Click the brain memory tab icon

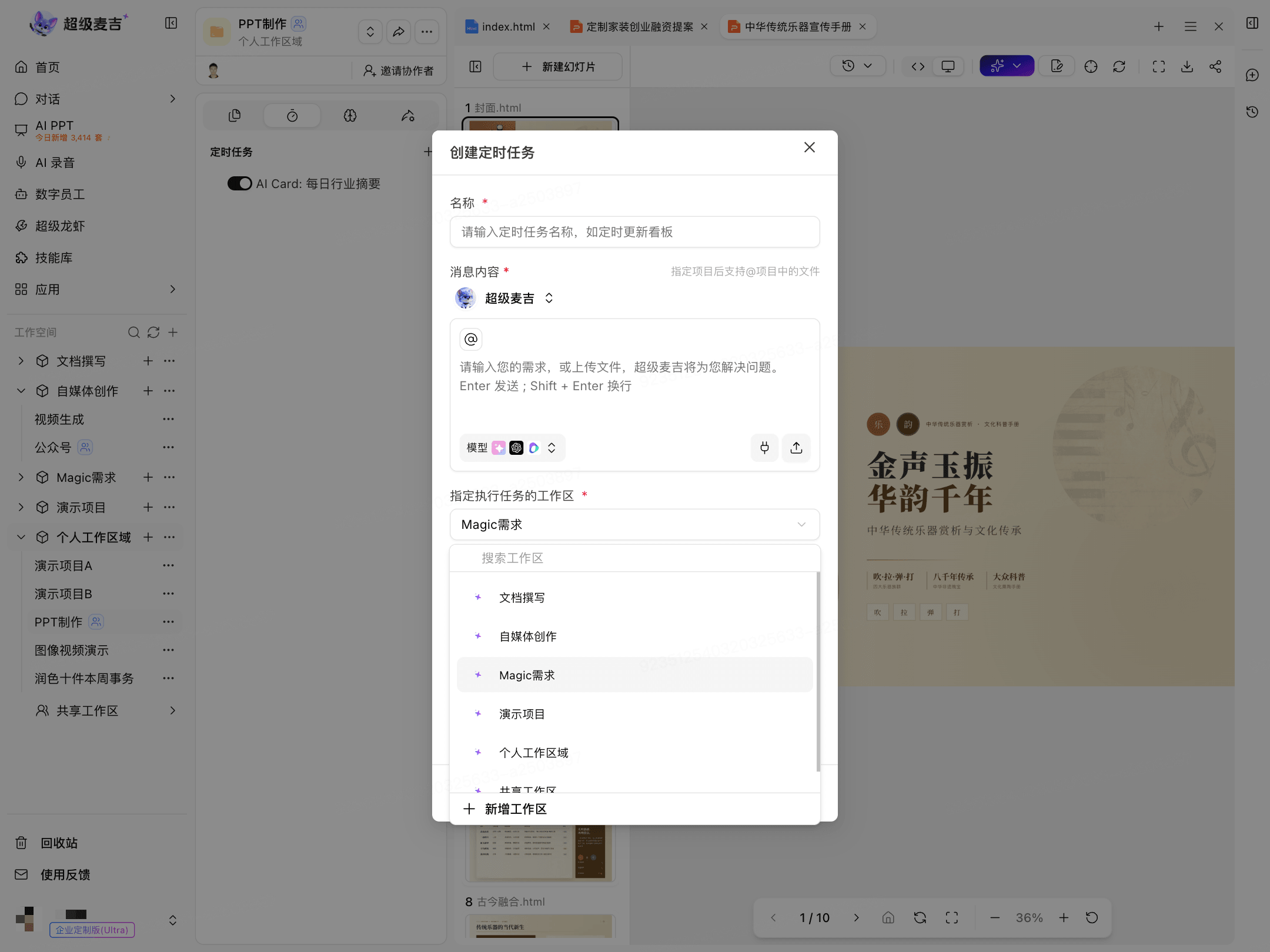click(x=350, y=116)
